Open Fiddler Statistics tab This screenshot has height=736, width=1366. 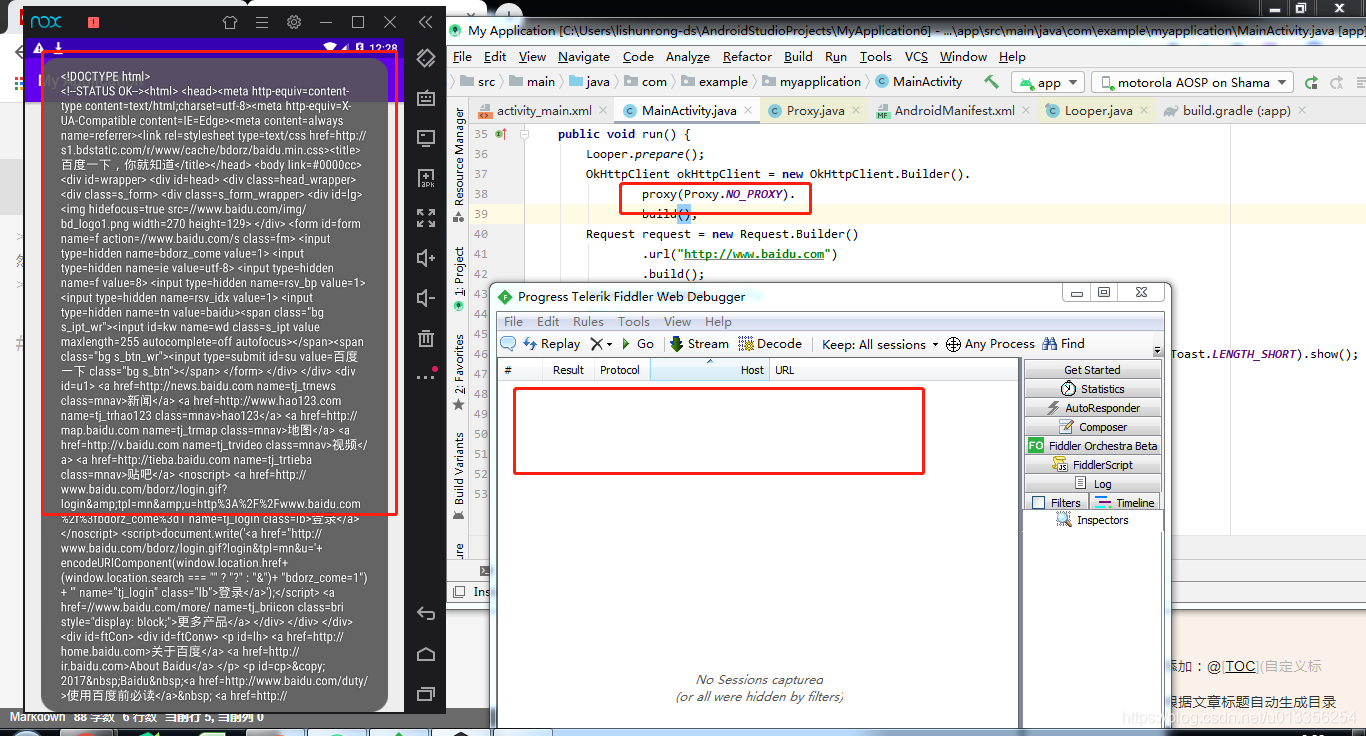click(x=1092, y=388)
